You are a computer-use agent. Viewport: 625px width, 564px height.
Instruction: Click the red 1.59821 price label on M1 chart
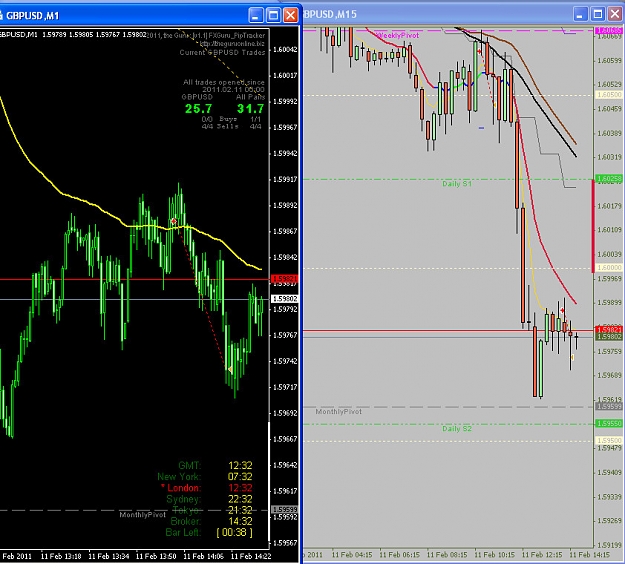[x=285, y=279]
